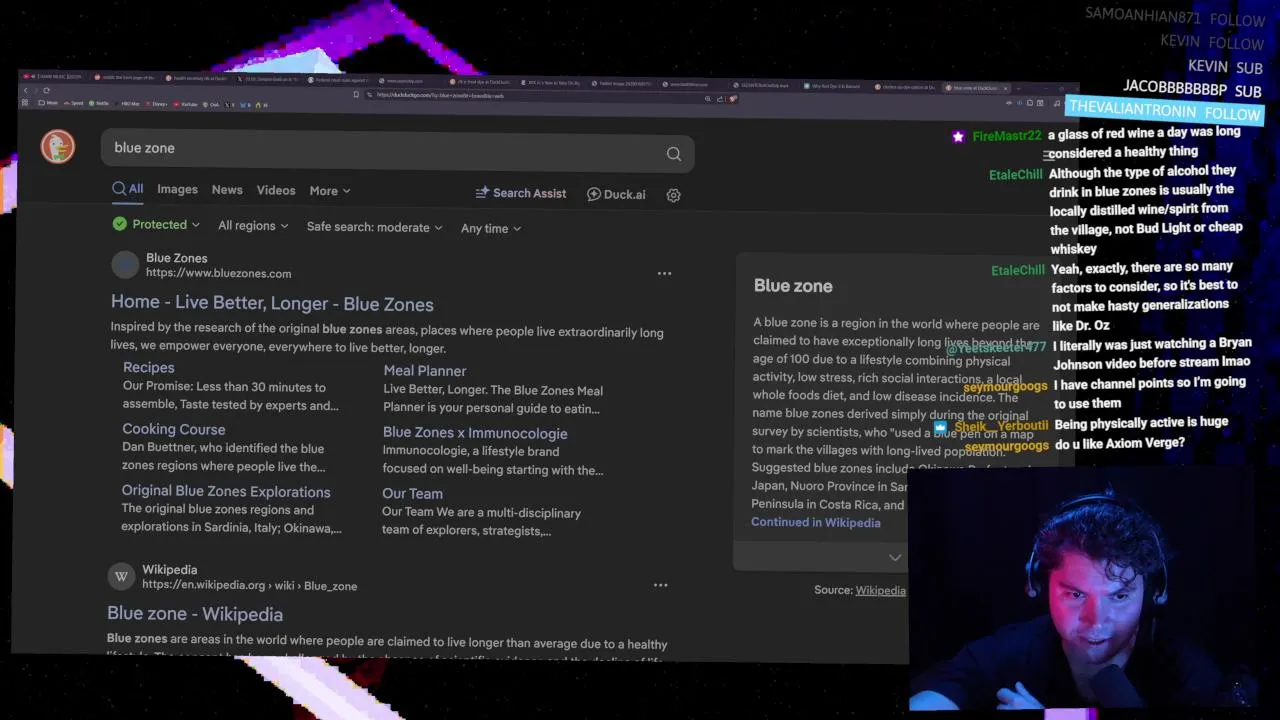Switch to the Videos tab
1280x720 pixels.
pos(276,190)
